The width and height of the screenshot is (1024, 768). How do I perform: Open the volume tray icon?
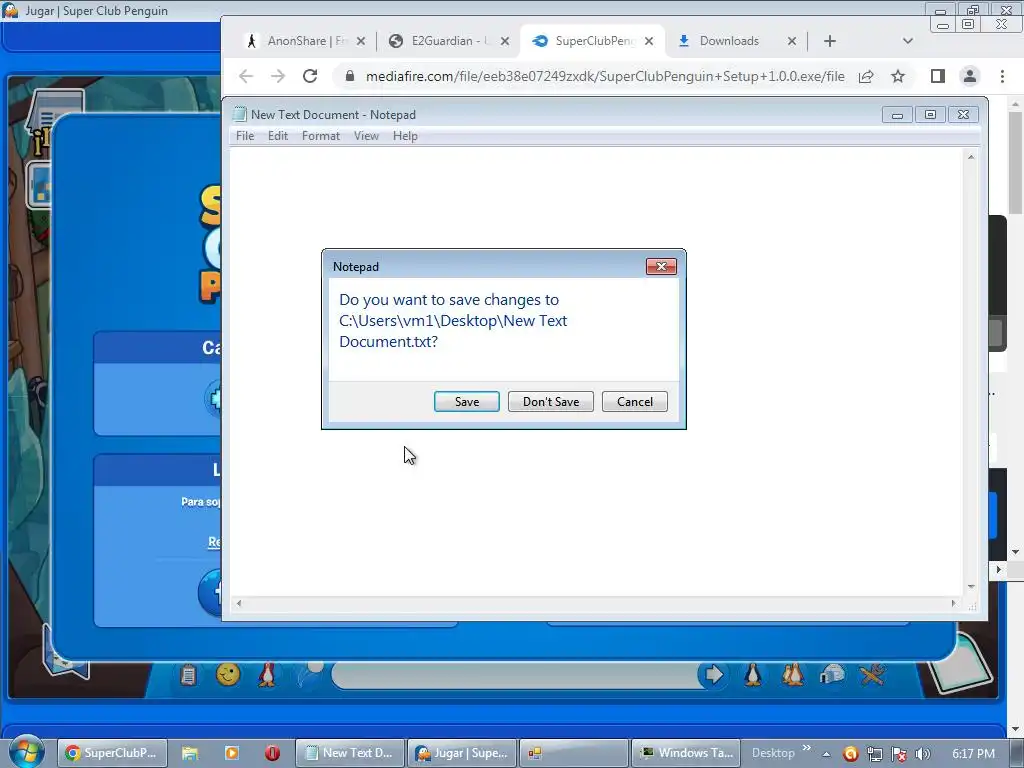922,754
